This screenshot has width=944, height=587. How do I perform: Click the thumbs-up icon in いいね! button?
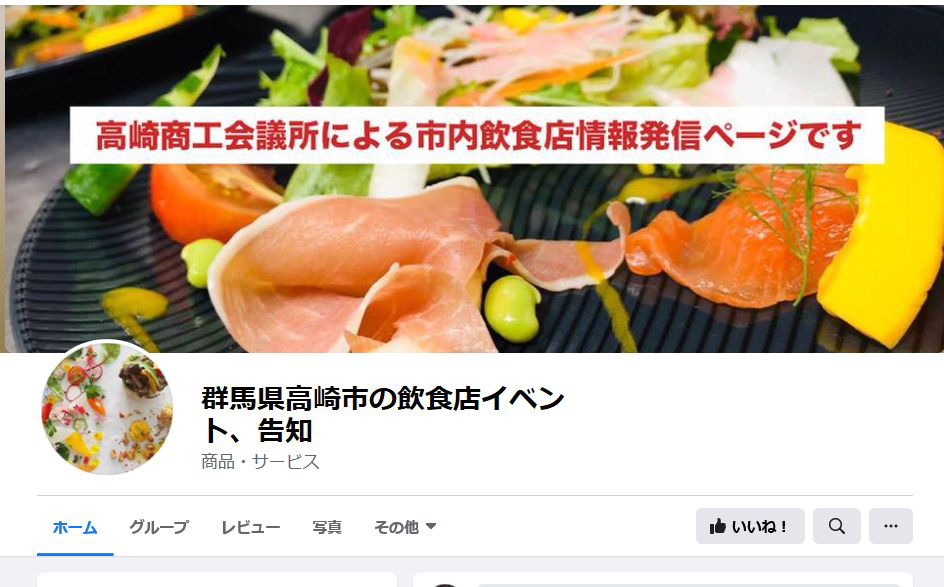(717, 527)
